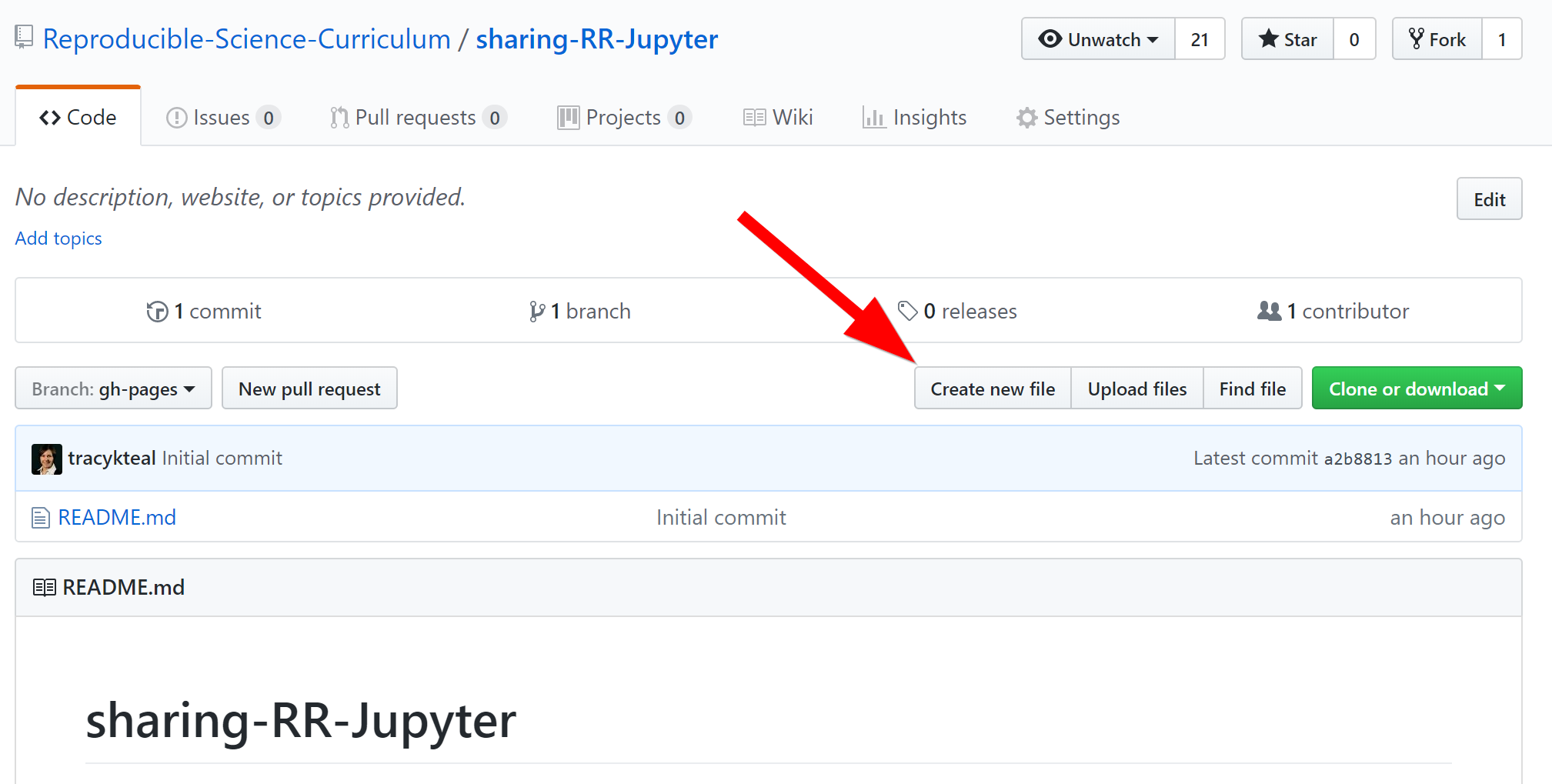
Task: Click the Projects counter badge showing 0
Action: point(679,118)
